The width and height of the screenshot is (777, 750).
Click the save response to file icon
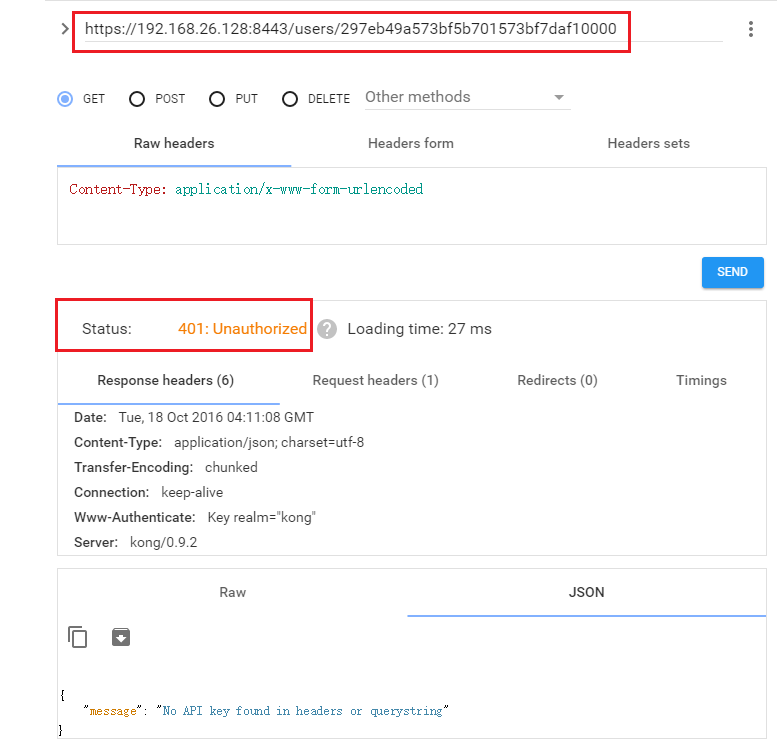point(121,637)
